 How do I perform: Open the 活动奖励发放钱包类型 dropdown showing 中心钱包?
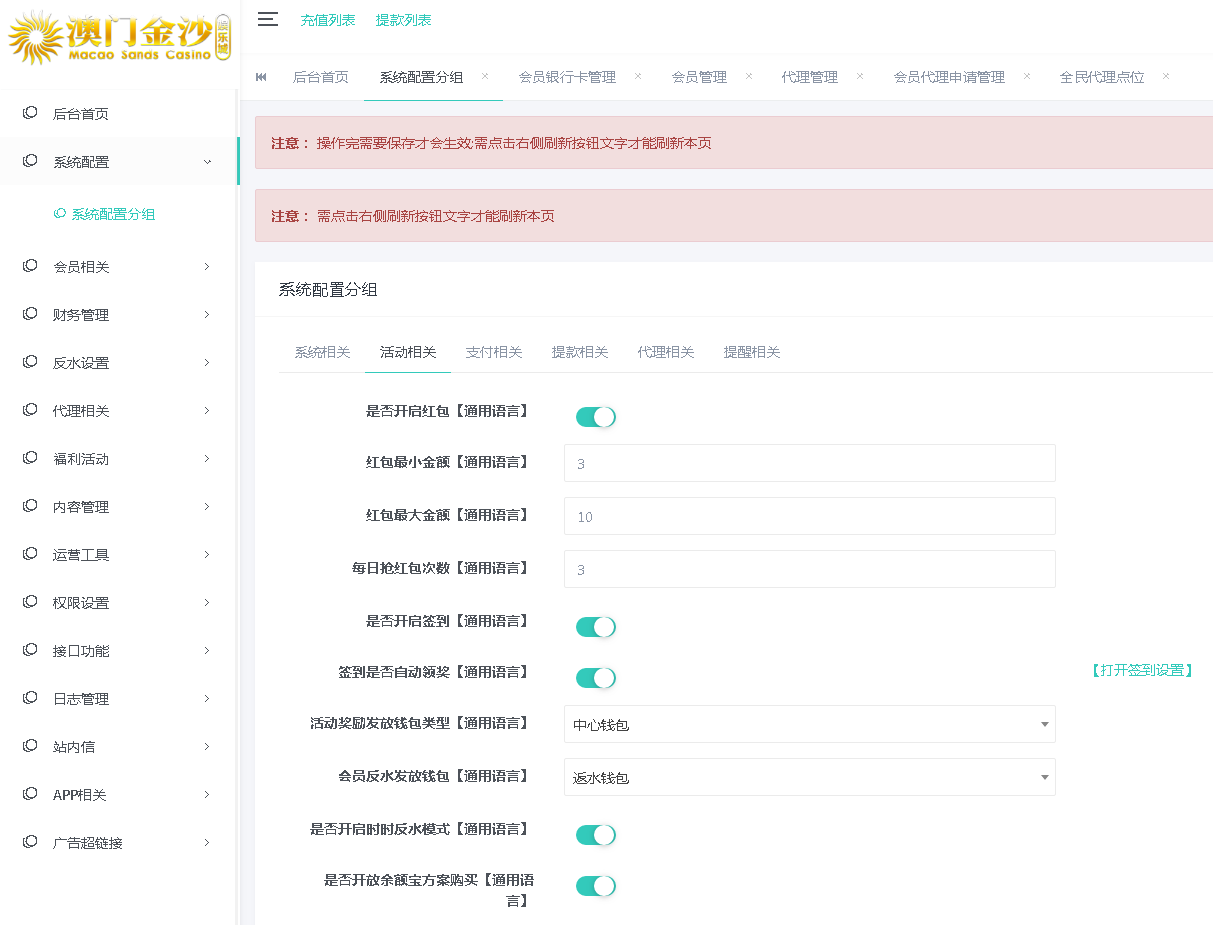(809, 723)
